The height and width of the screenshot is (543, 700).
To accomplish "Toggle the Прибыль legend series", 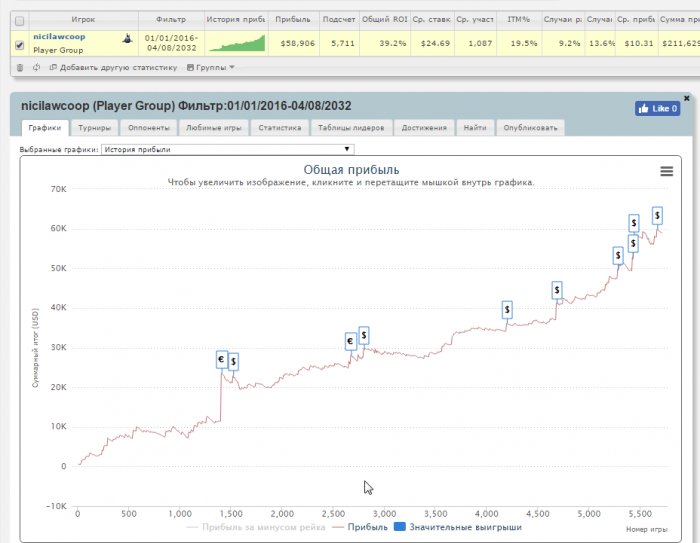I will pos(360,527).
